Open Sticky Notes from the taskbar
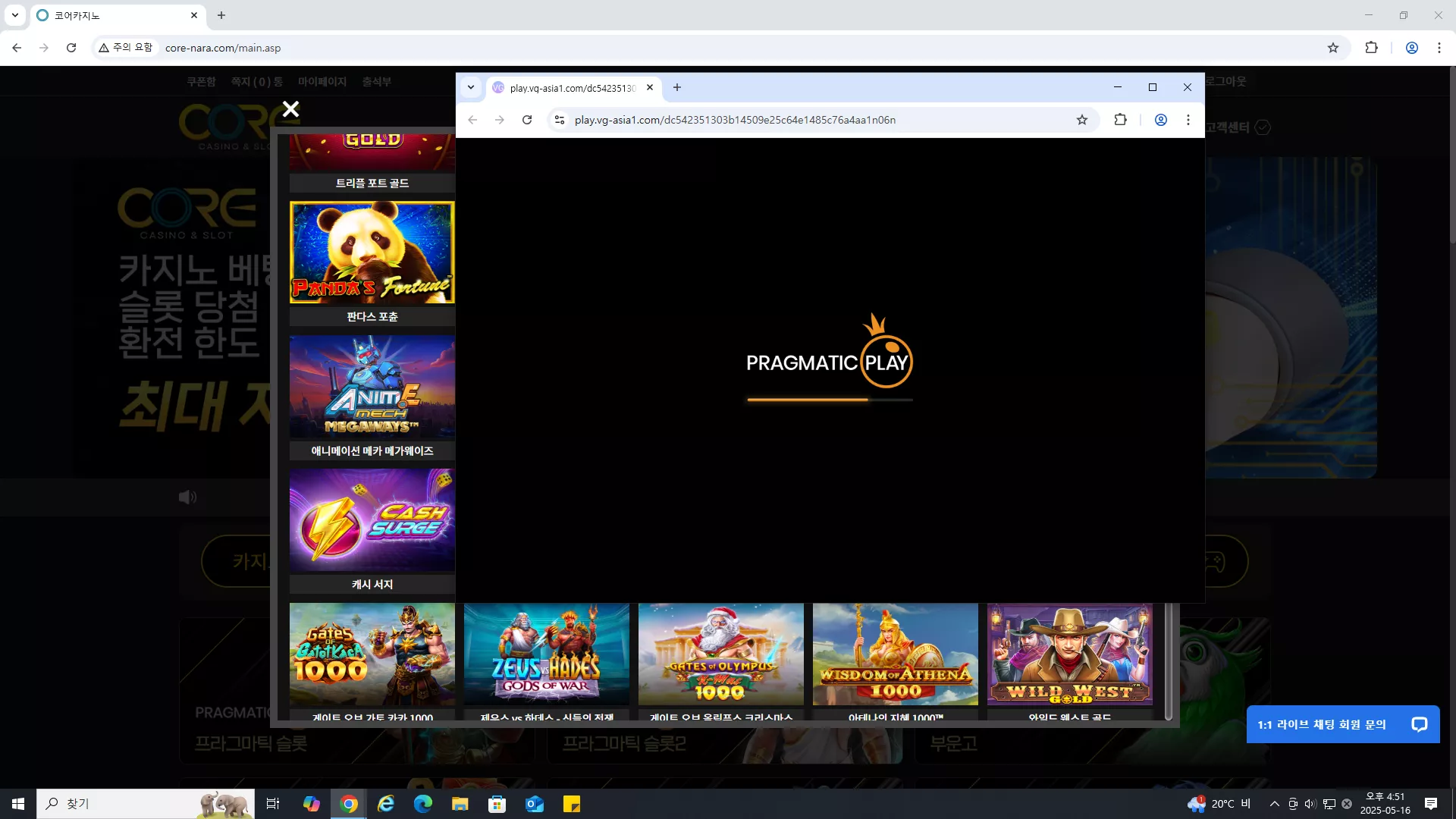 pyautogui.click(x=572, y=804)
